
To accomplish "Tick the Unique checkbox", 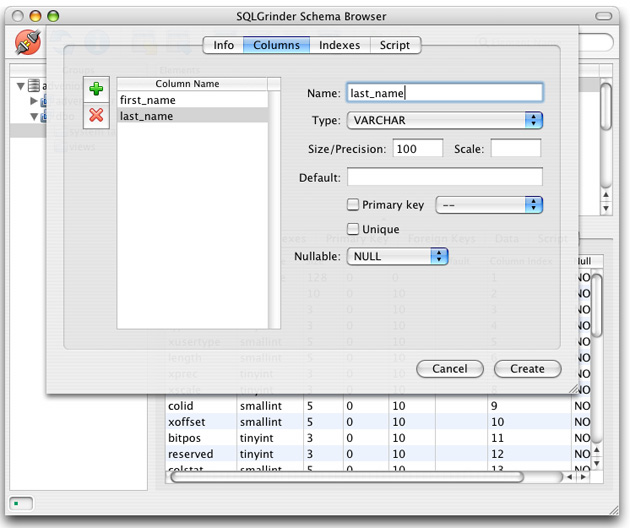I will [353, 229].
